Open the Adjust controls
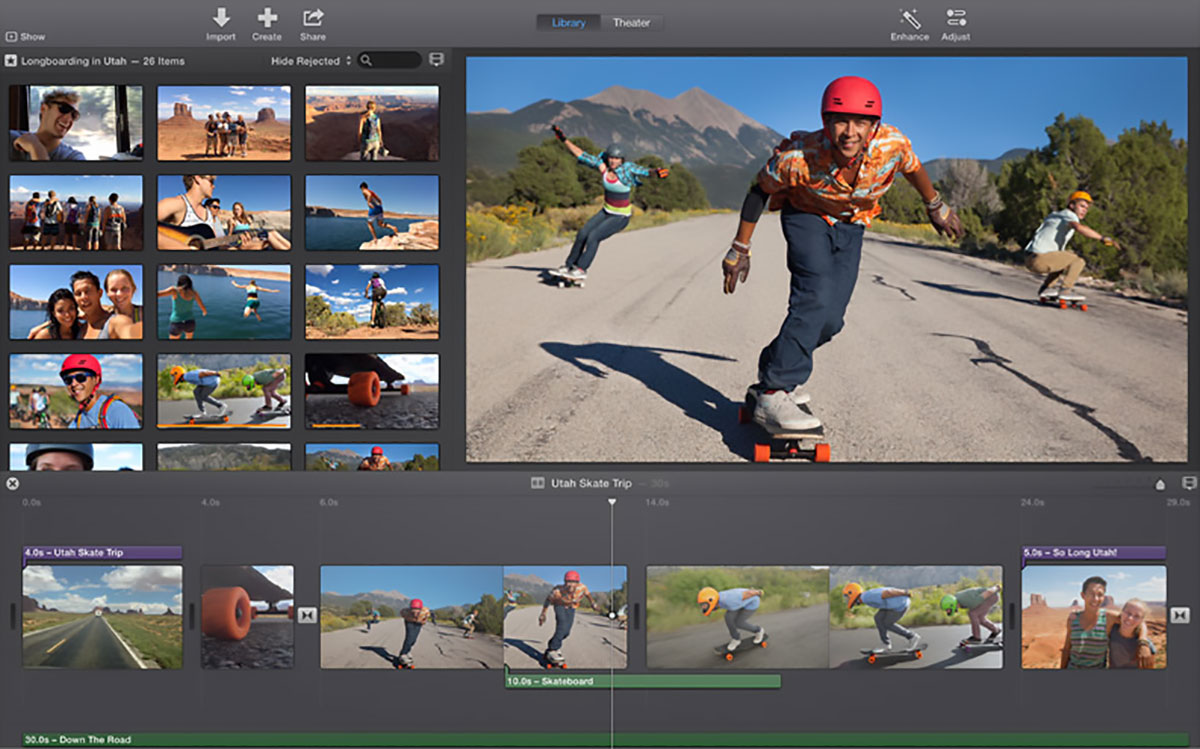This screenshot has width=1200, height=749. [x=956, y=18]
